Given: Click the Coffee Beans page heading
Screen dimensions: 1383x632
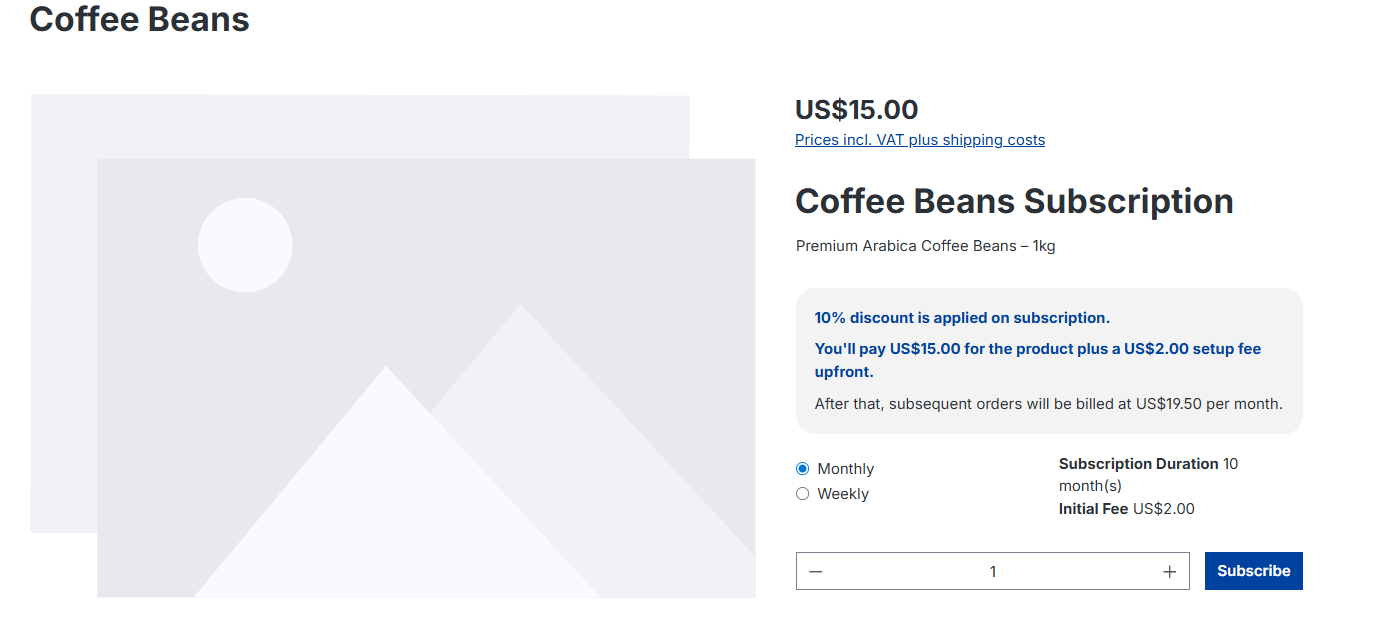Looking at the screenshot, I should [139, 19].
